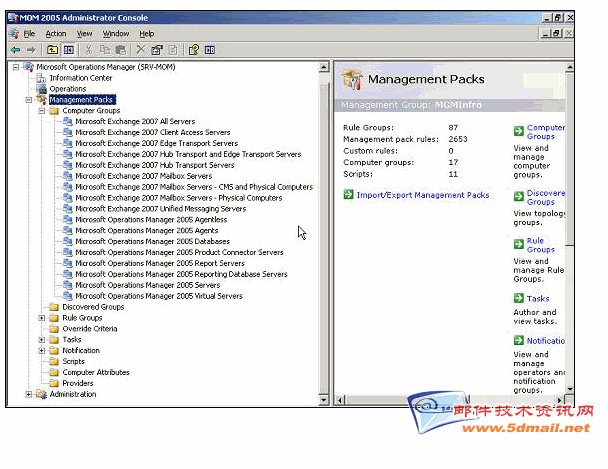
Task: Click the Help toolbar icon
Action: (193, 49)
